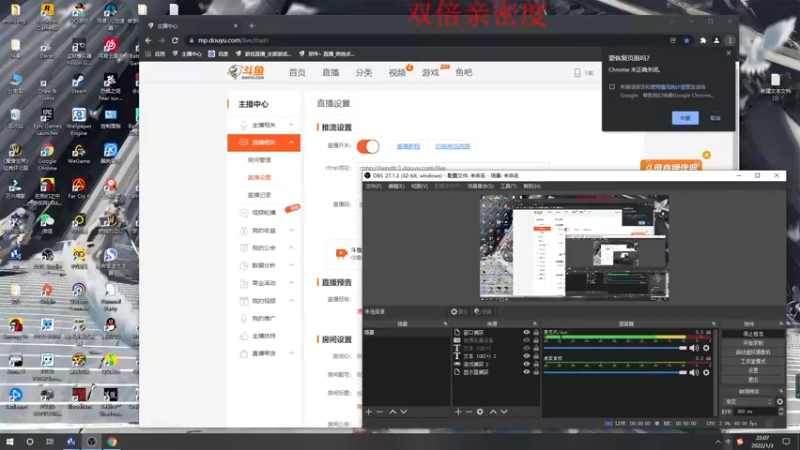Close the Chrome restore pages popup
Image resolution: width=800 pixels, height=450 pixels.
click(x=729, y=53)
